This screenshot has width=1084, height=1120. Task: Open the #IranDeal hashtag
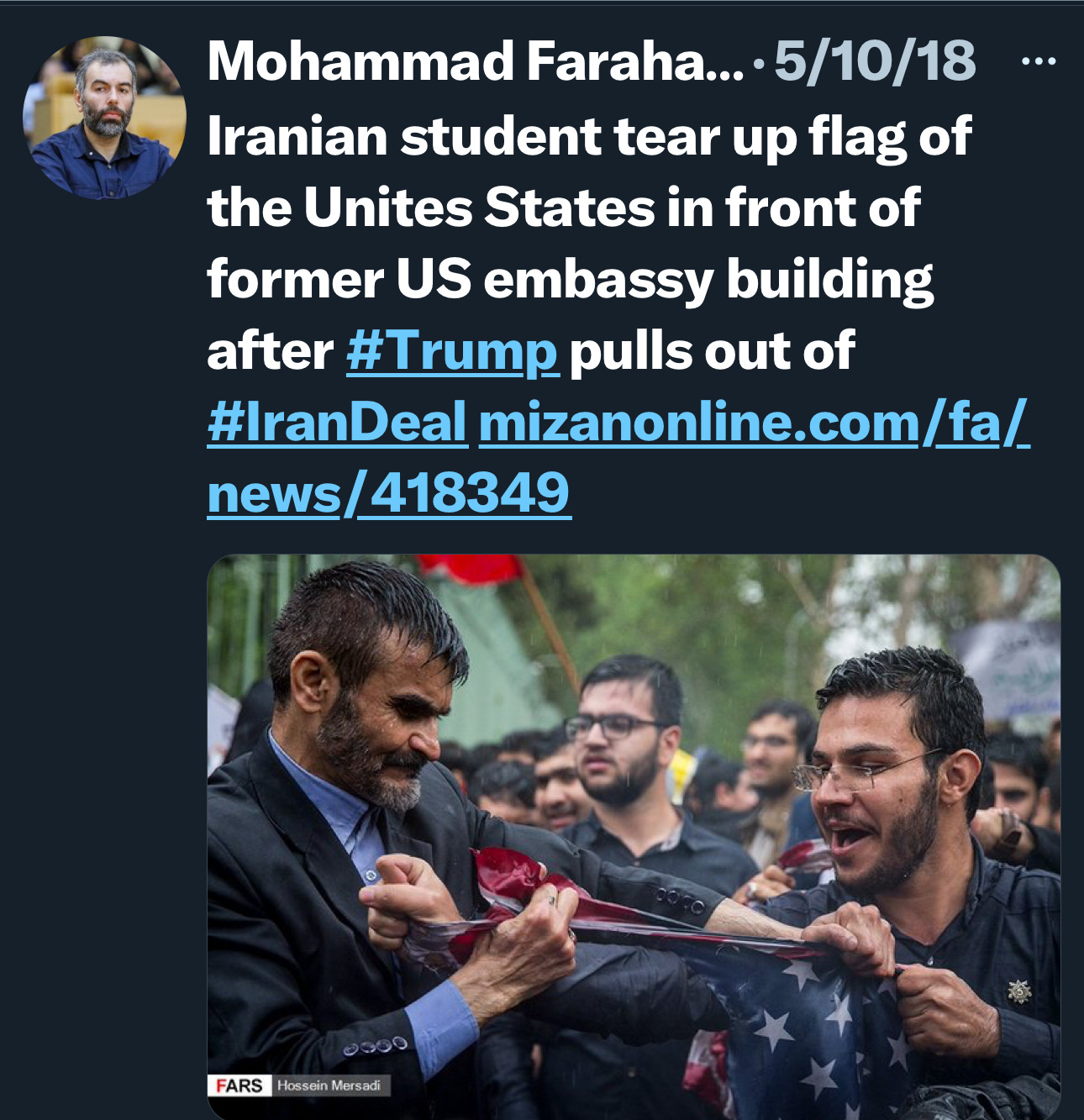(337, 422)
